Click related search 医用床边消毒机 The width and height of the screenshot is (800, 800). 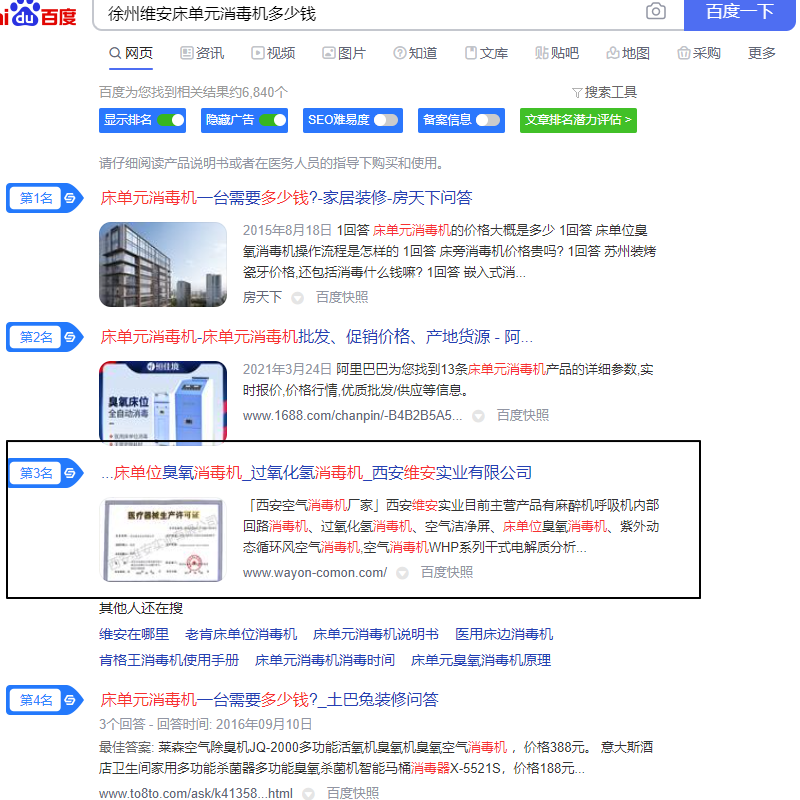point(504,635)
